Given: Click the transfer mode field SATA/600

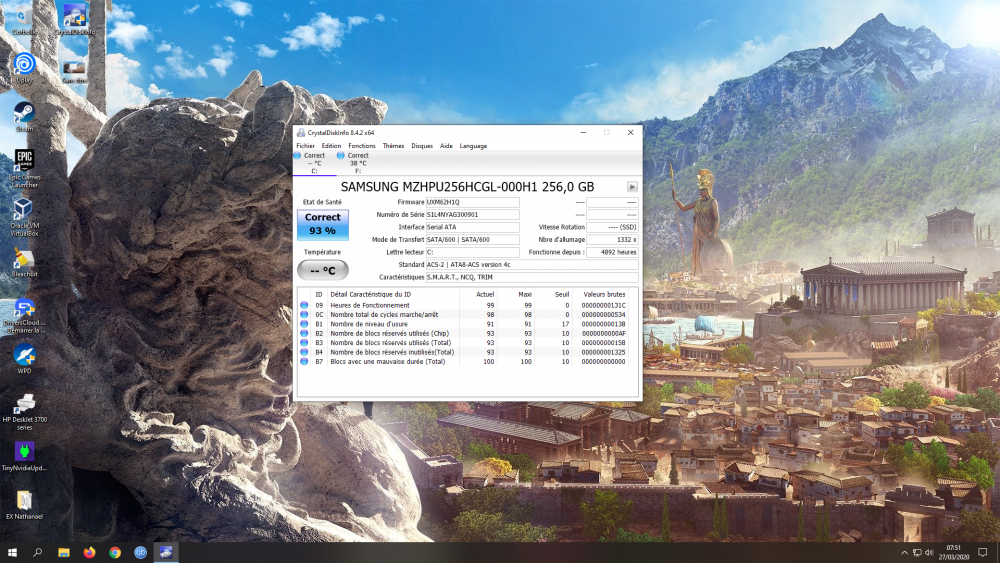Looking at the screenshot, I should [473, 240].
